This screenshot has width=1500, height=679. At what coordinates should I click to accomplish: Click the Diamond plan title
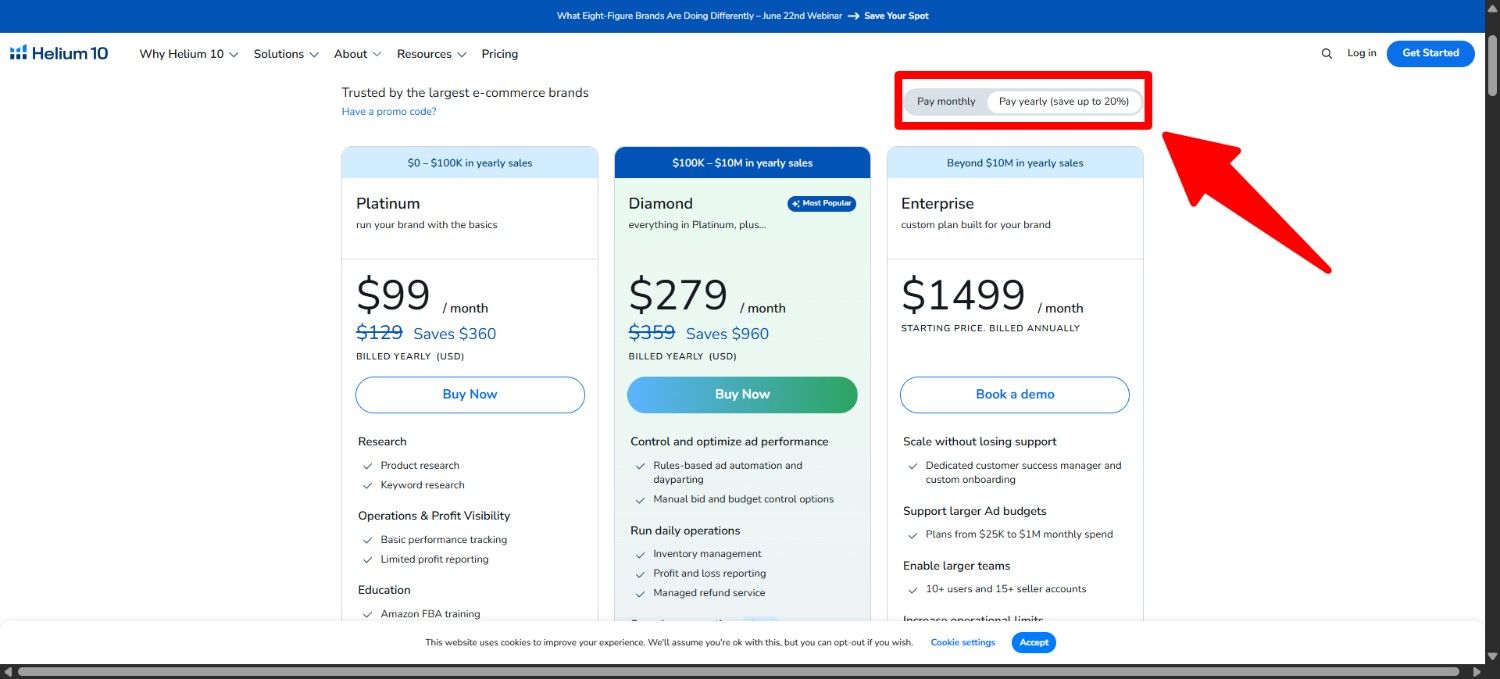point(661,203)
